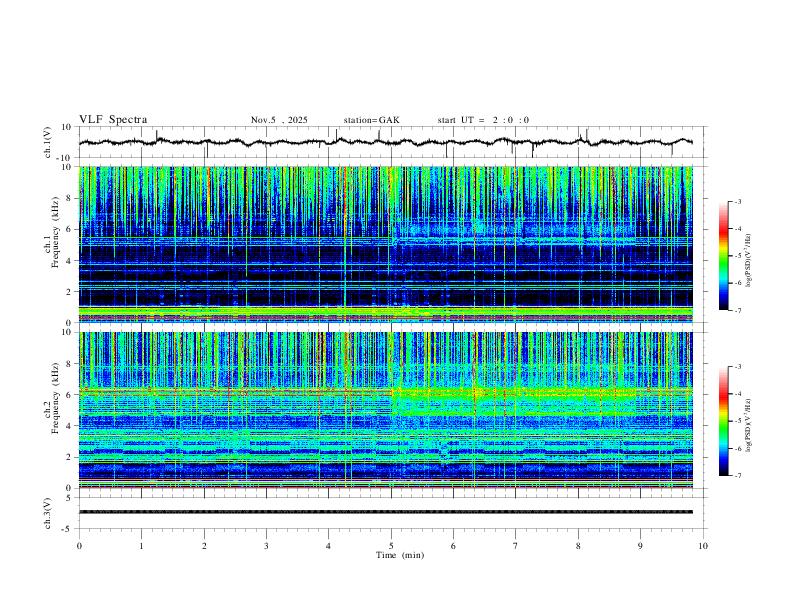Click the ch.2 spectrogram panel
792x612 pixels.
pyautogui.click(x=386, y=410)
